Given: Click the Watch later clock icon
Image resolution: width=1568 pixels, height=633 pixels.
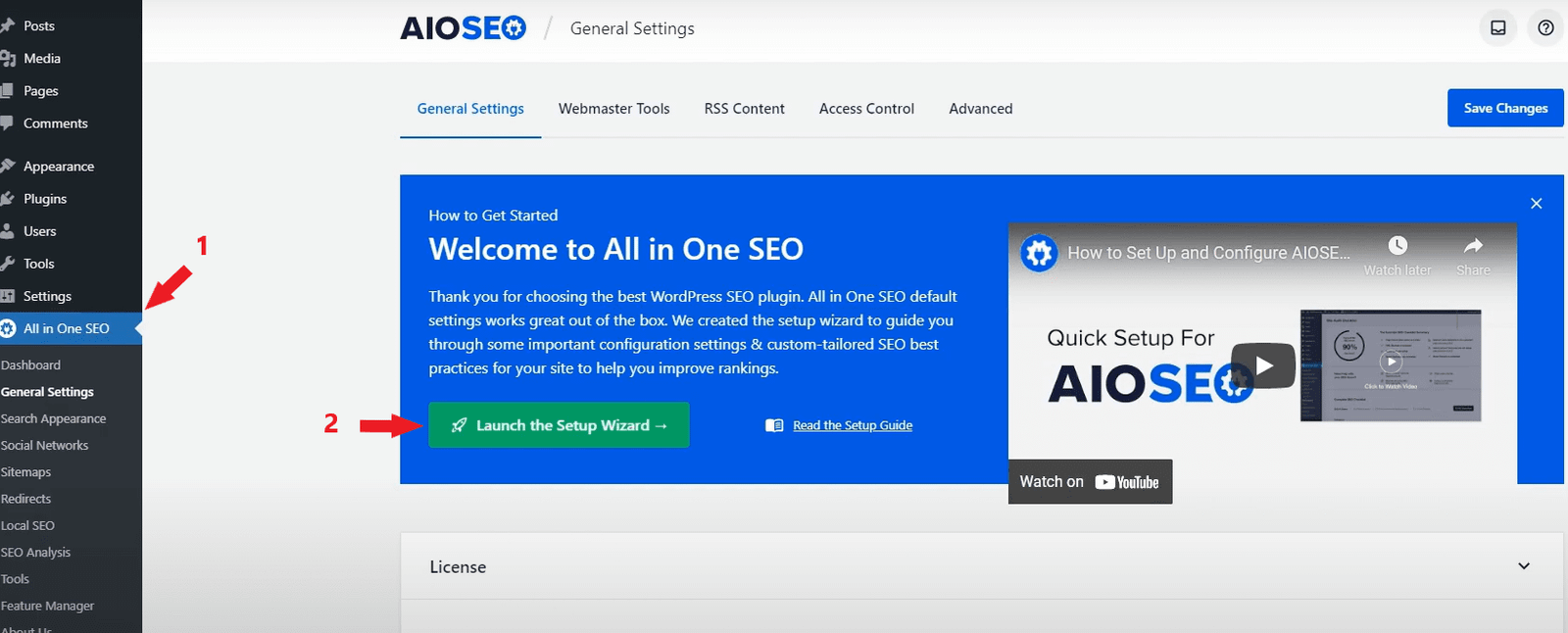Looking at the screenshot, I should (x=1397, y=246).
